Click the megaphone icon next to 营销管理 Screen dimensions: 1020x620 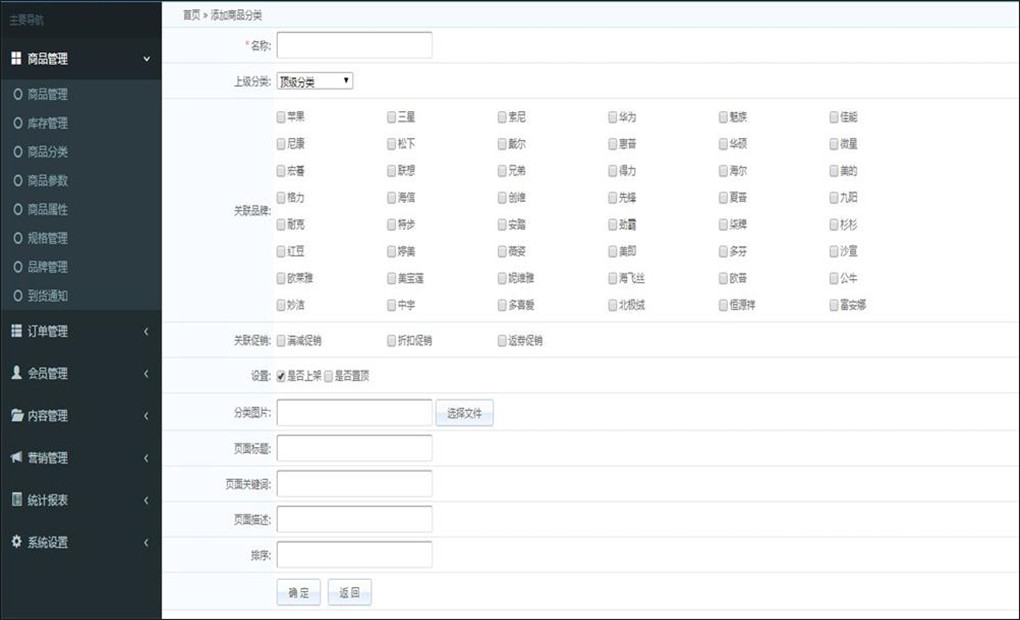tap(16, 457)
